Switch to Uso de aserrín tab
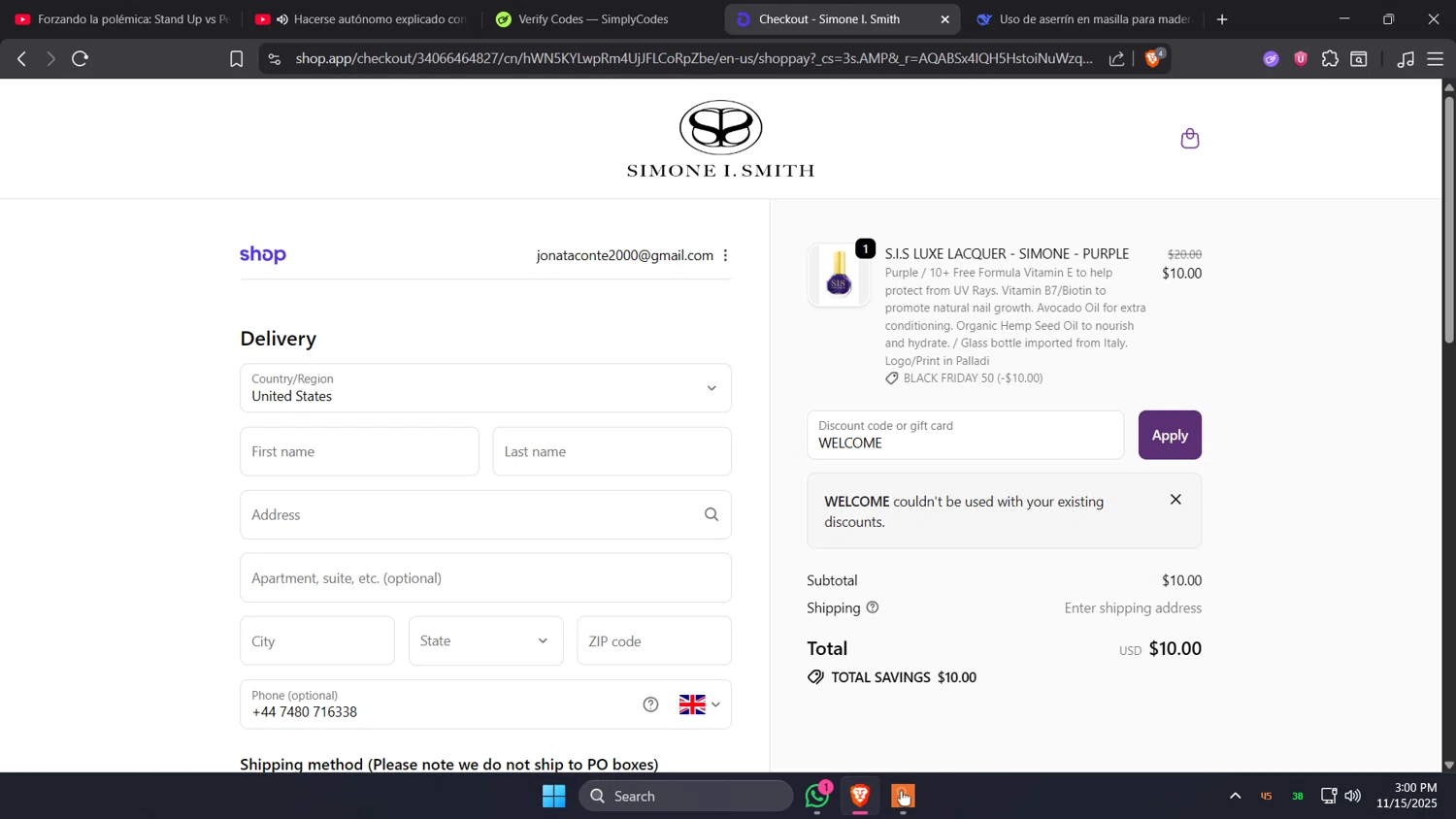The width and height of the screenshot is (1456, 819). [1083, 19]
